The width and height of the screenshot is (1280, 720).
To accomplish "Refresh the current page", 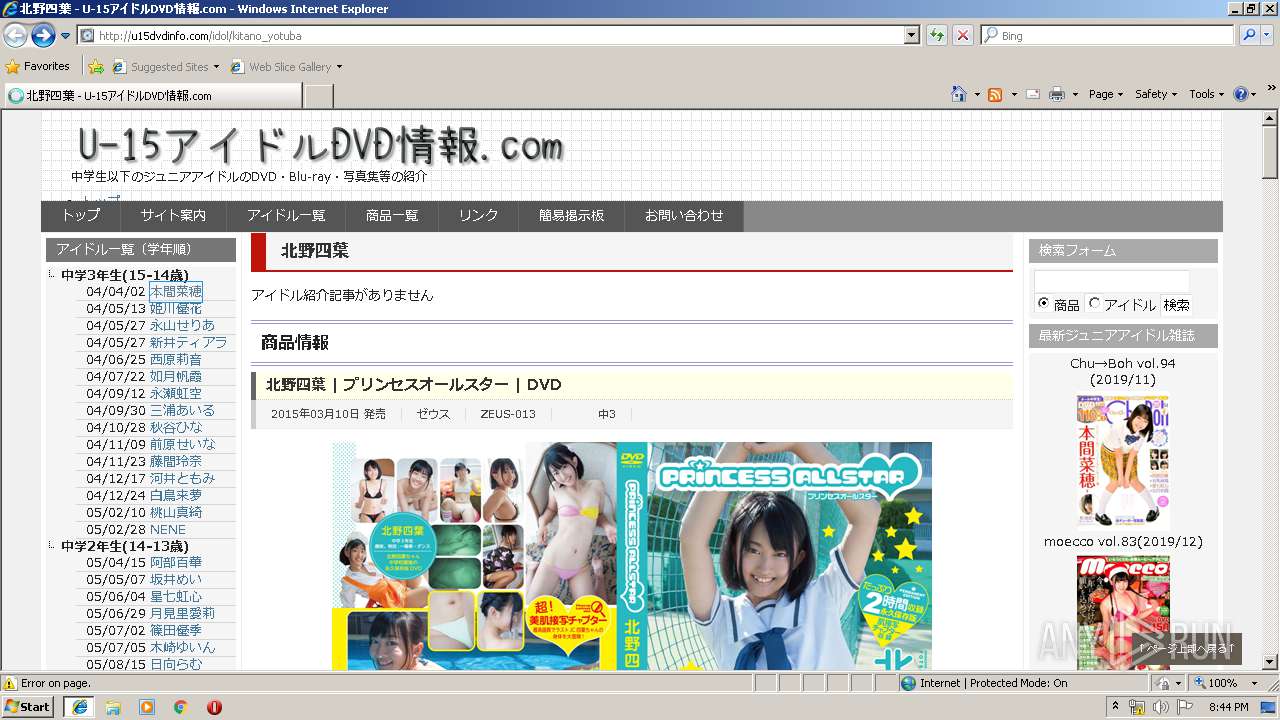I will tap(937, 36).
